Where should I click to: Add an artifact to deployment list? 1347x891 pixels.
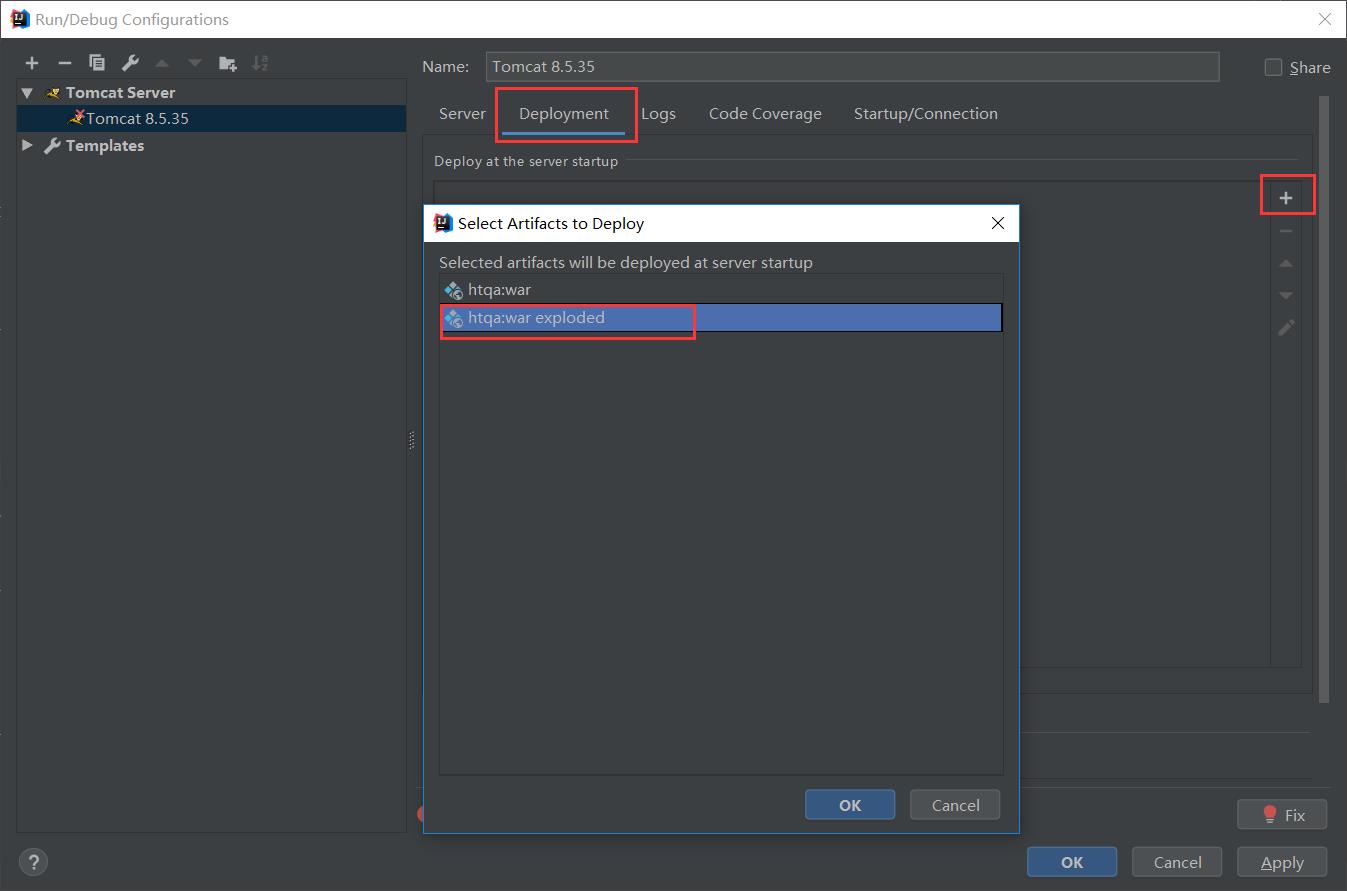click(x=1286, y=198)
